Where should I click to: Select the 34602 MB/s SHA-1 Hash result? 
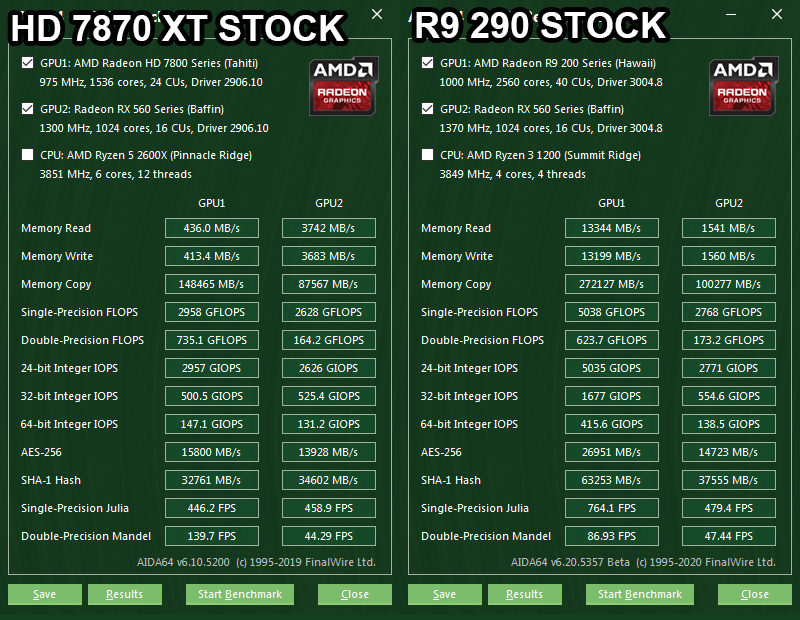[x=329, y=480]
